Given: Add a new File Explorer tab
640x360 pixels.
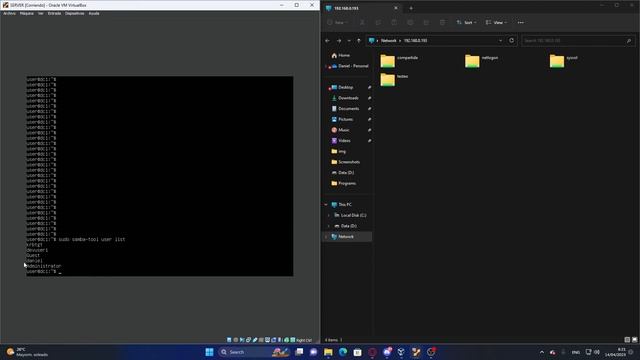Looking at the screenshot, I should coord(411,8).
